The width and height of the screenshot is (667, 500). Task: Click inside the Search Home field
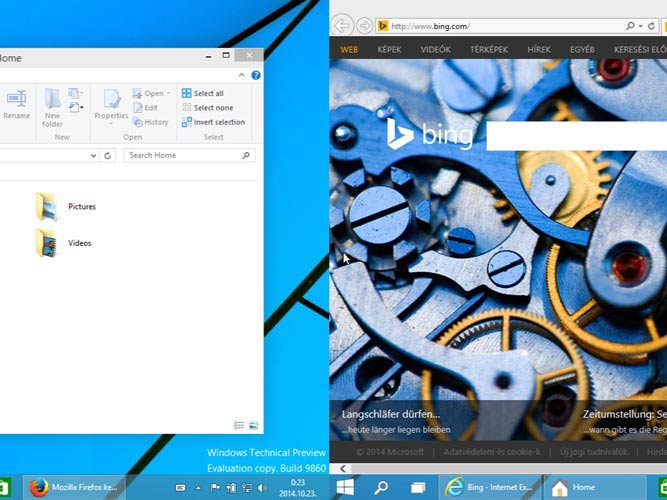pos(189,155)
